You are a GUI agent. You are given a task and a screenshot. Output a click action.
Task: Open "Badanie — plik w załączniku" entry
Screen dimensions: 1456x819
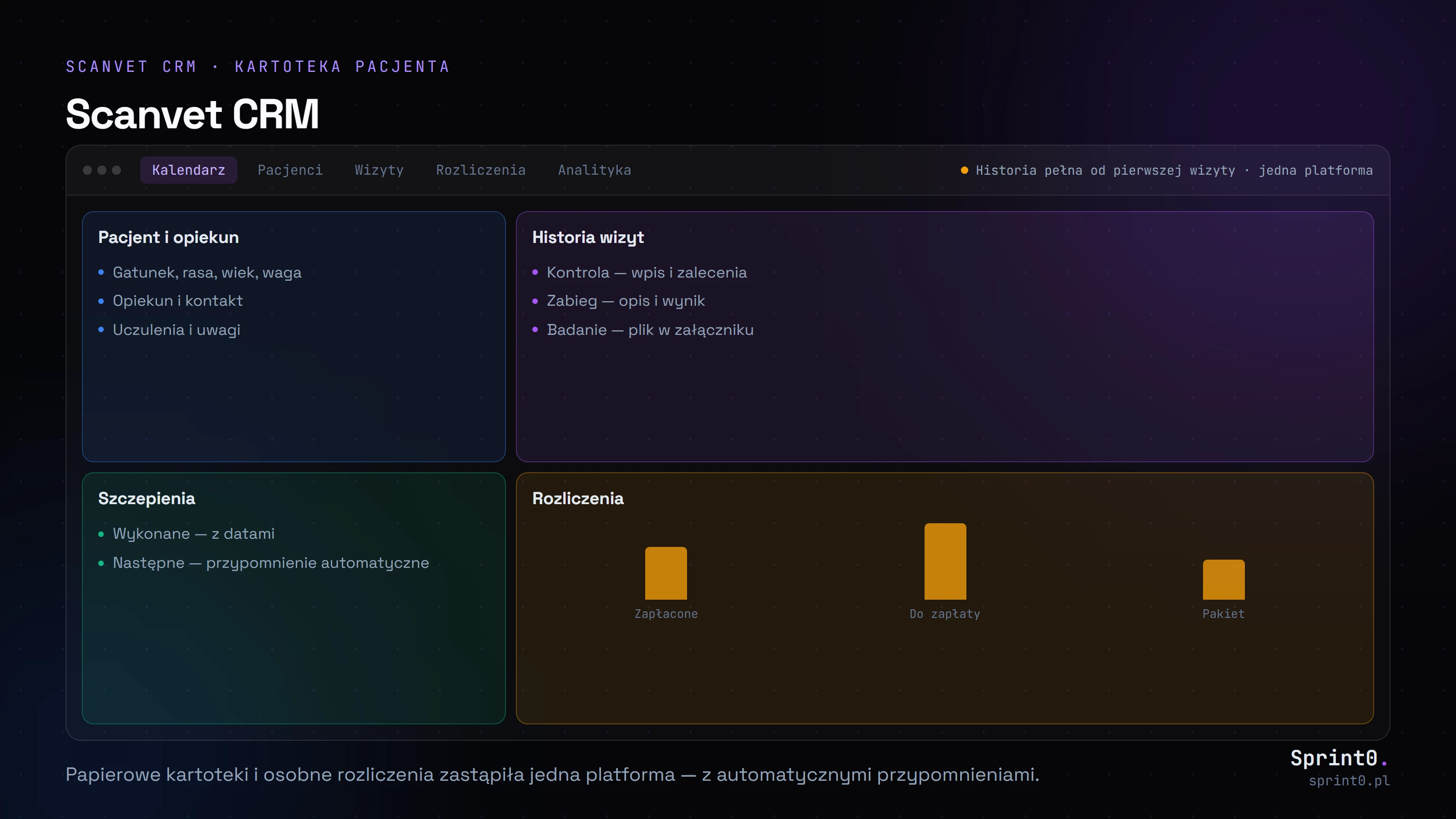(x=650, y=329)
